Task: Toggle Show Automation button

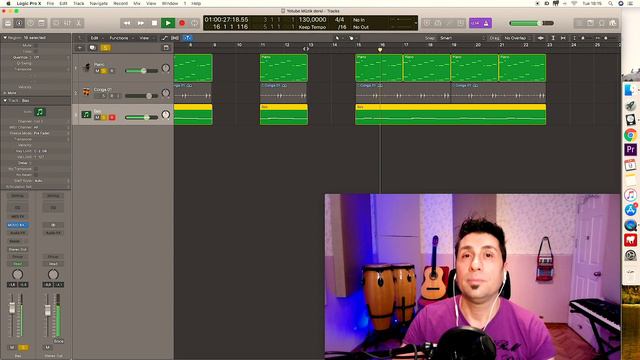Action: (x=164, y=38)
